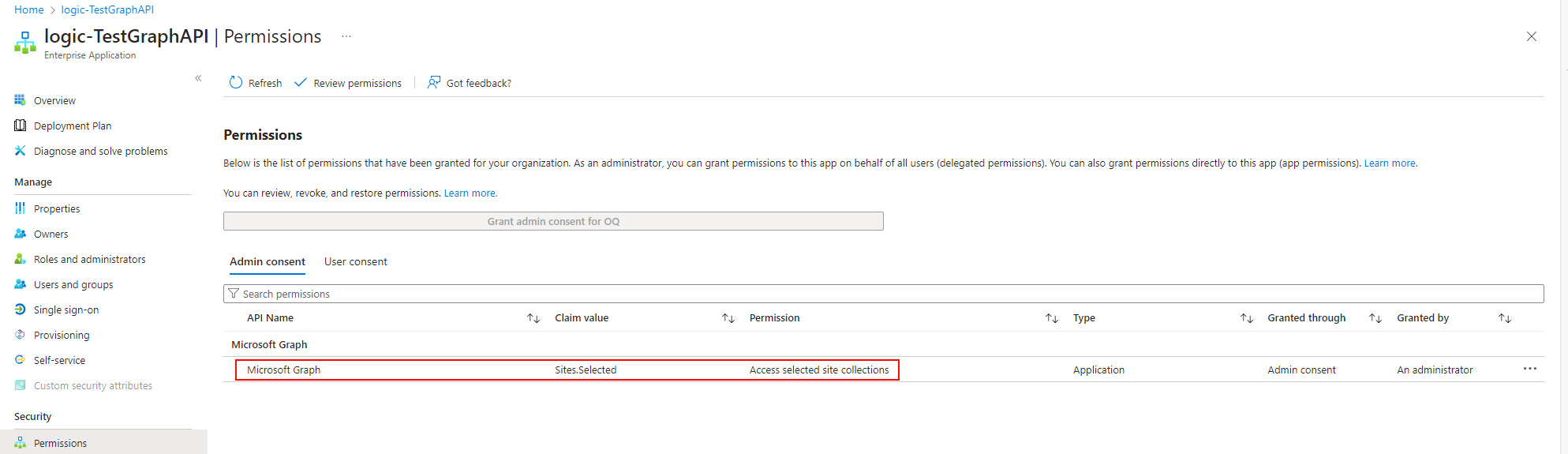
Task: Click Grant admin consent for OQ button
Action: tap(553, 221)
